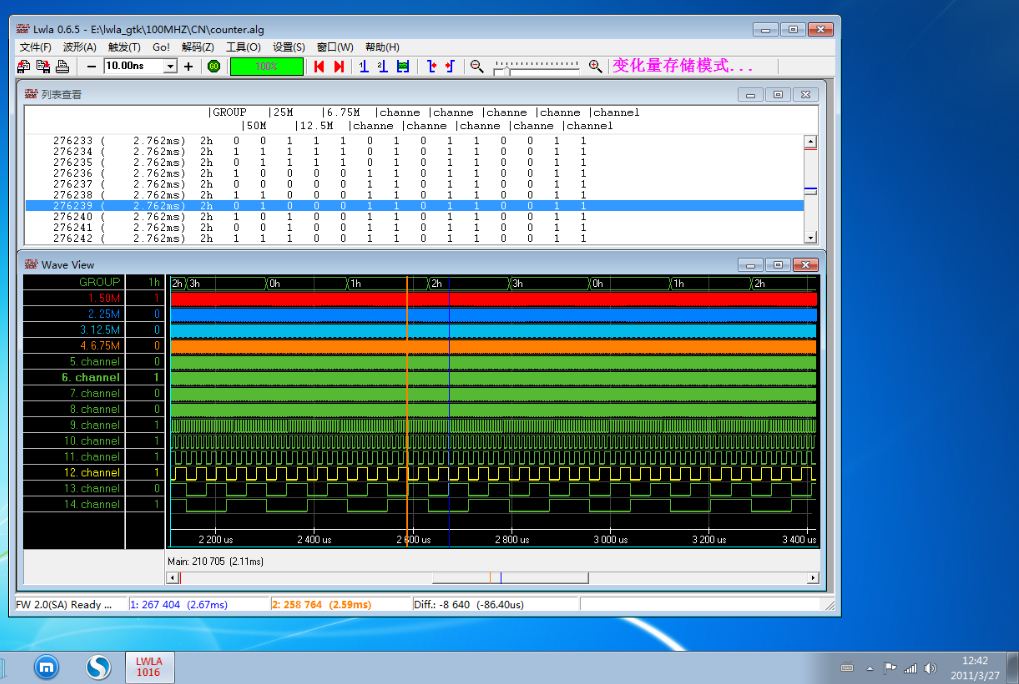Jump to start with red left marker icon
This screenshot has height=684, width=1019.
pyautogui.click(x=319, y=66)
